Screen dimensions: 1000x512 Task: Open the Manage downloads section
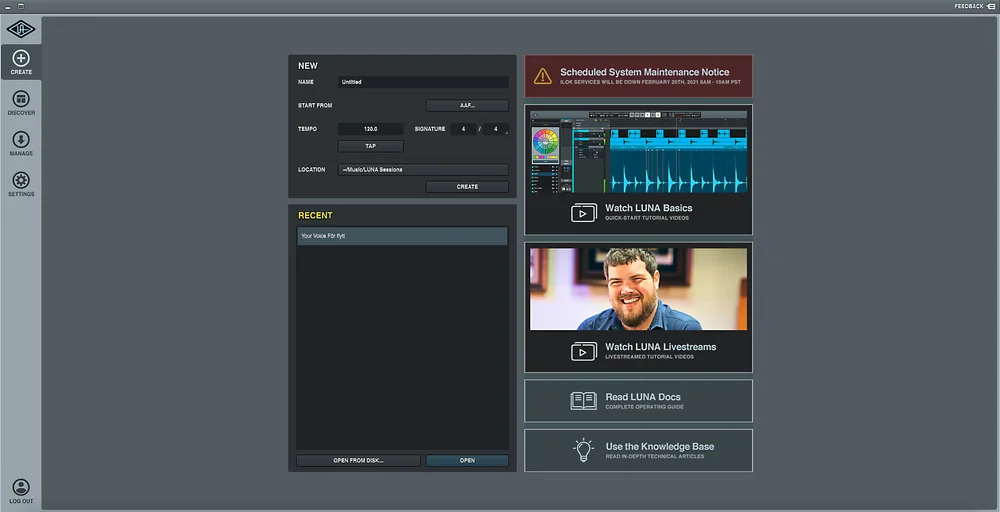point(21,144)
